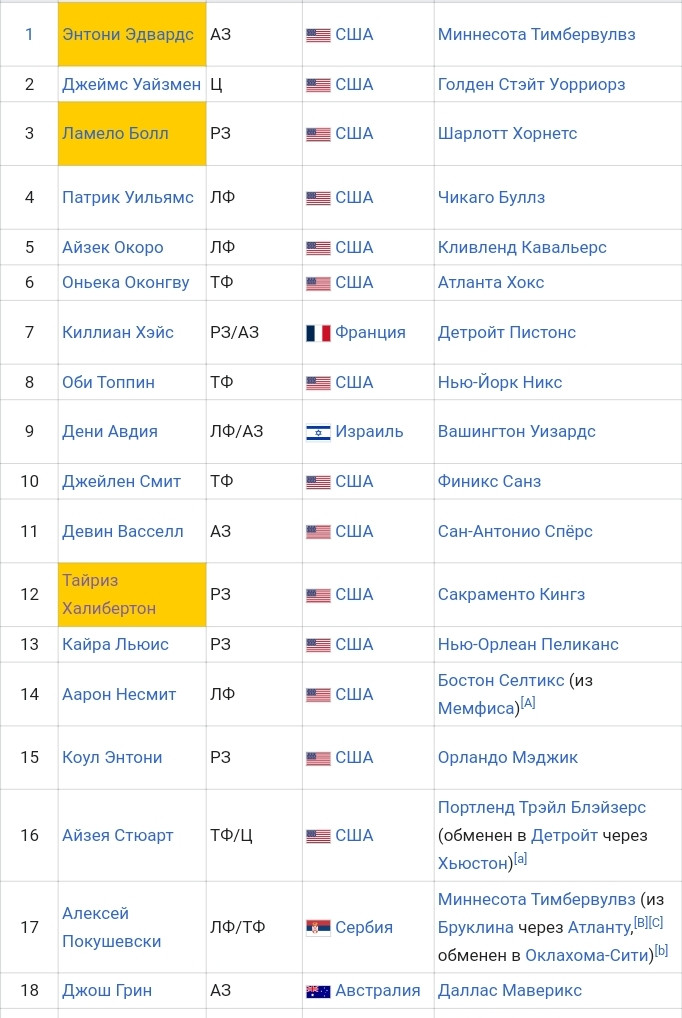
Task: Click the Australia flag icon
Action: (x=318, y=991)
